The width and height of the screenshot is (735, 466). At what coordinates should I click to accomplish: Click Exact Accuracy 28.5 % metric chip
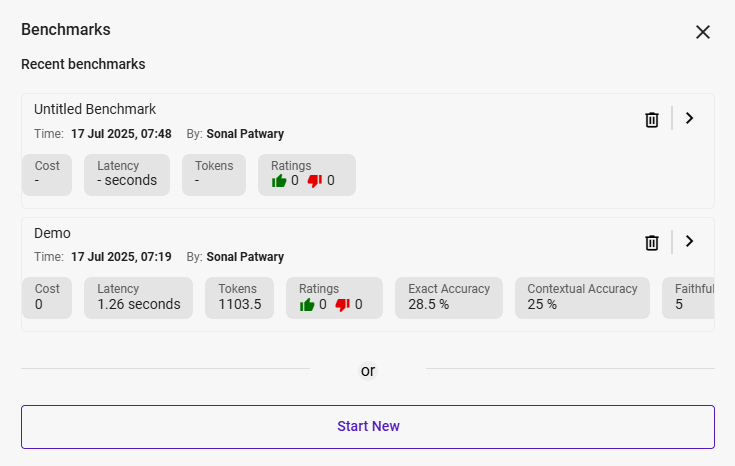[449, 297]
